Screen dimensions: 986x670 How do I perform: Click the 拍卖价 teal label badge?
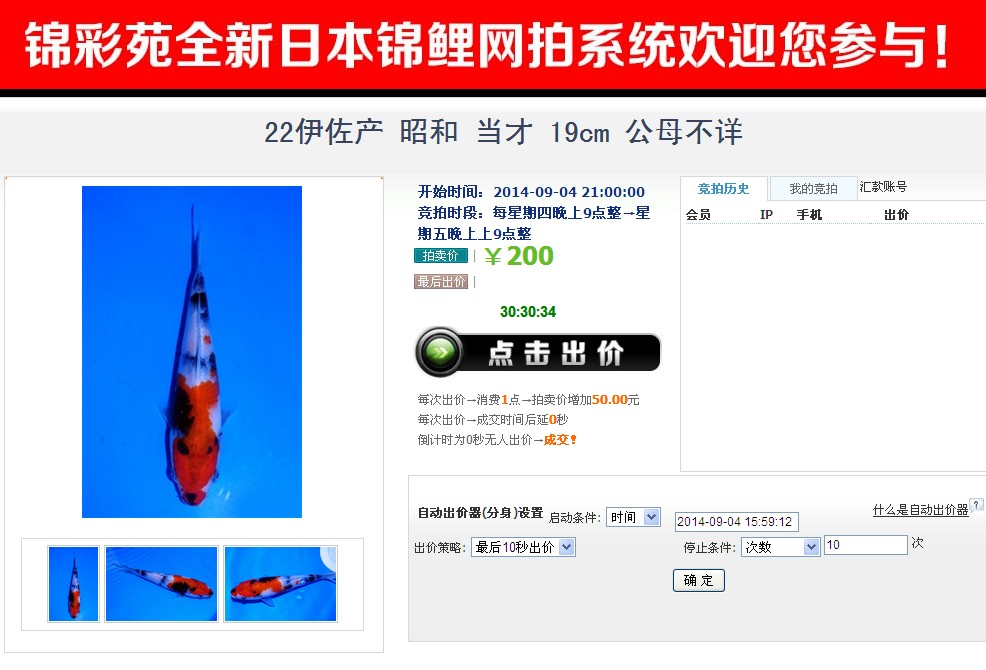[x=441, y=255]
